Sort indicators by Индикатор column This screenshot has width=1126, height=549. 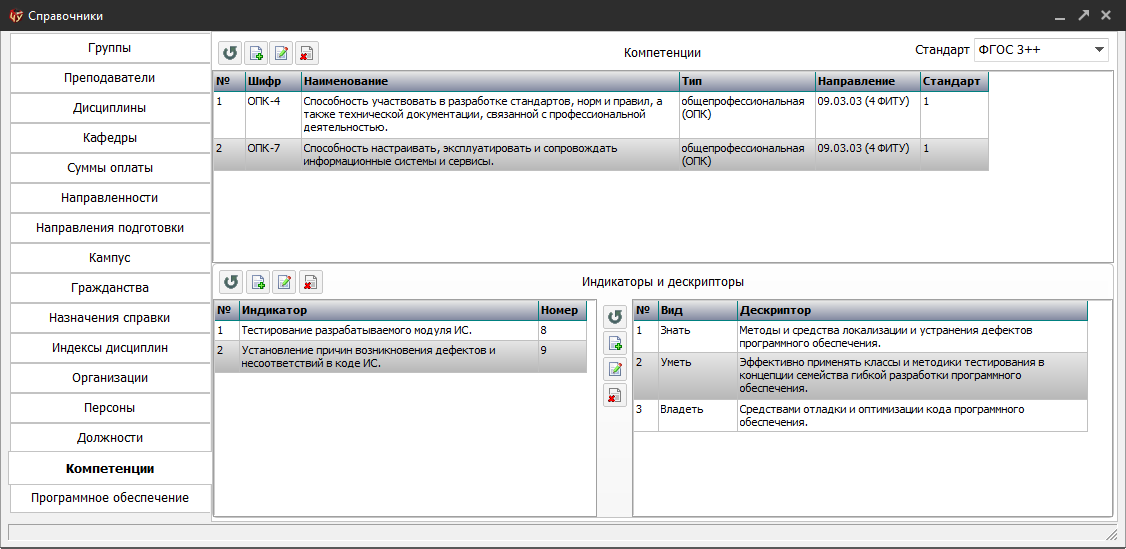click(388, 310)
